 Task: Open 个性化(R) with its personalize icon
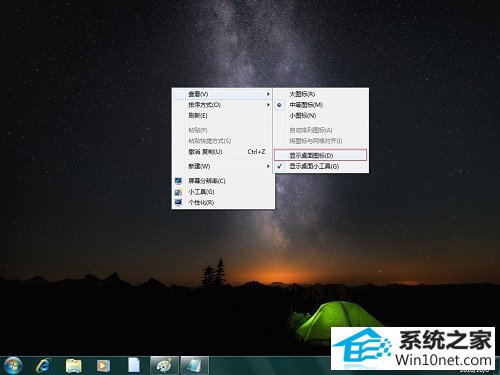pos(223,203)
